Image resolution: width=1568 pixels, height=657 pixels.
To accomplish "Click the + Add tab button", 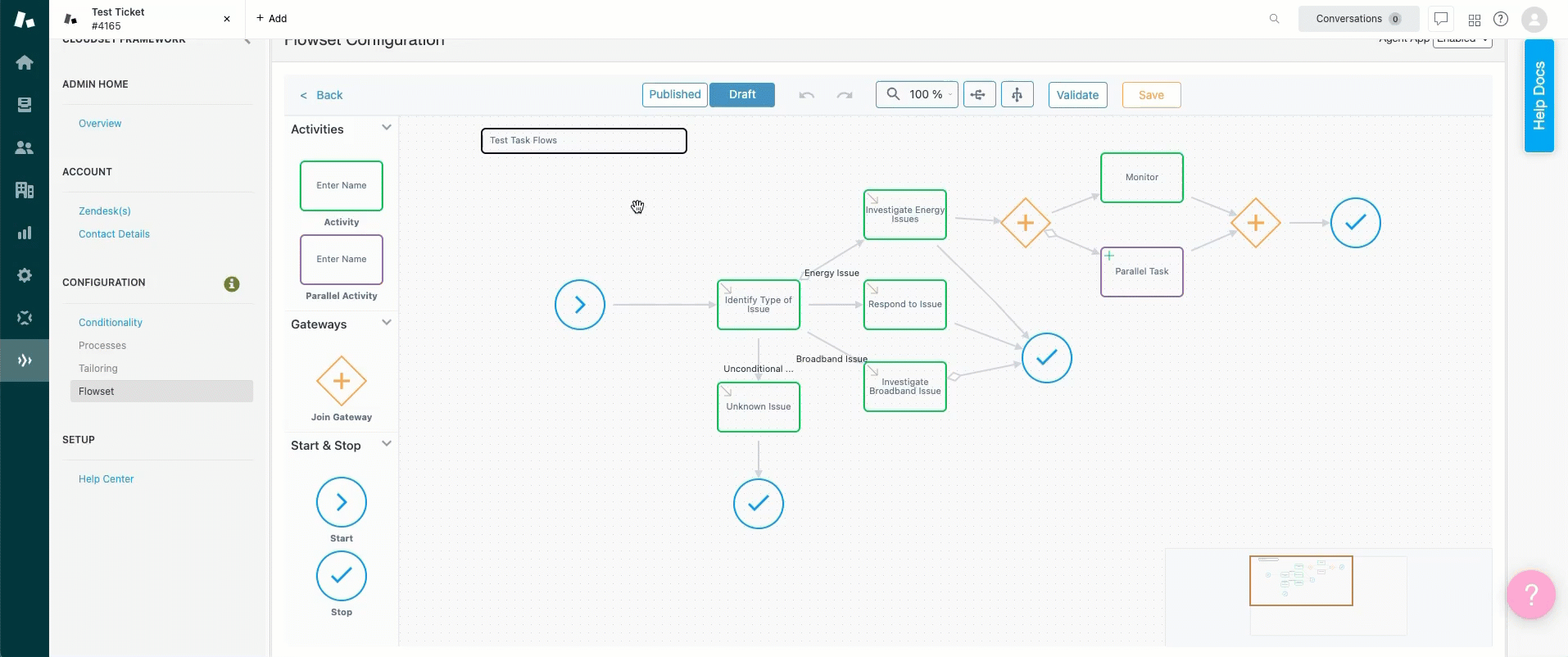I will tap(271, 19).
